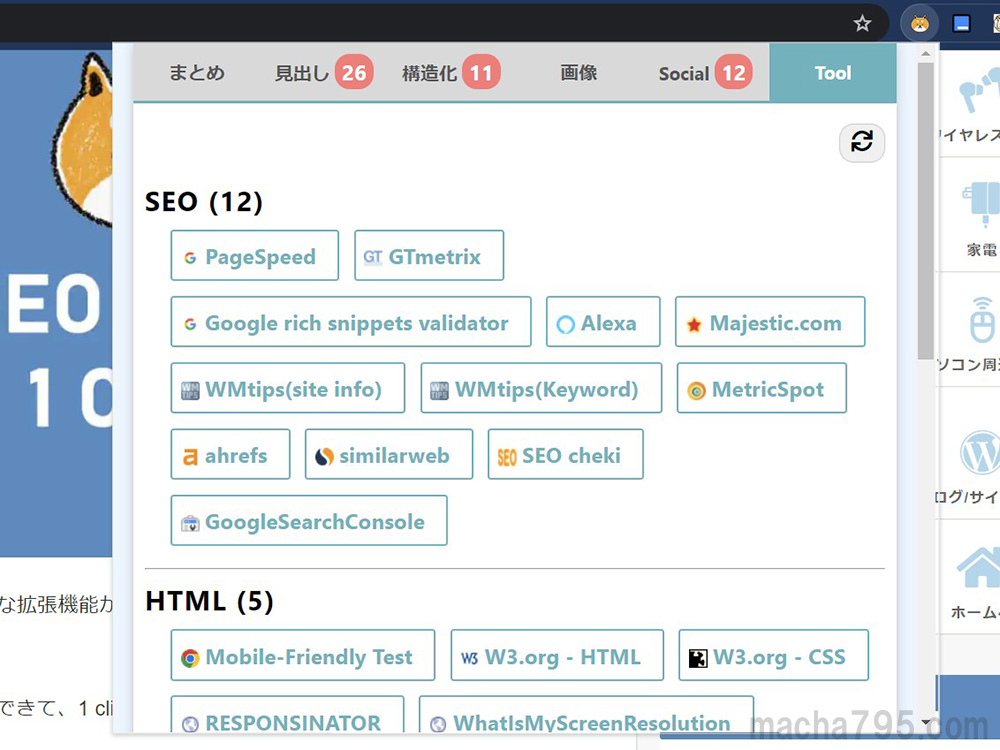Open GoogleSearchConsole link
Image resolution: width=1000 pixels, height=750 pixels.
(x=309, y=521)
